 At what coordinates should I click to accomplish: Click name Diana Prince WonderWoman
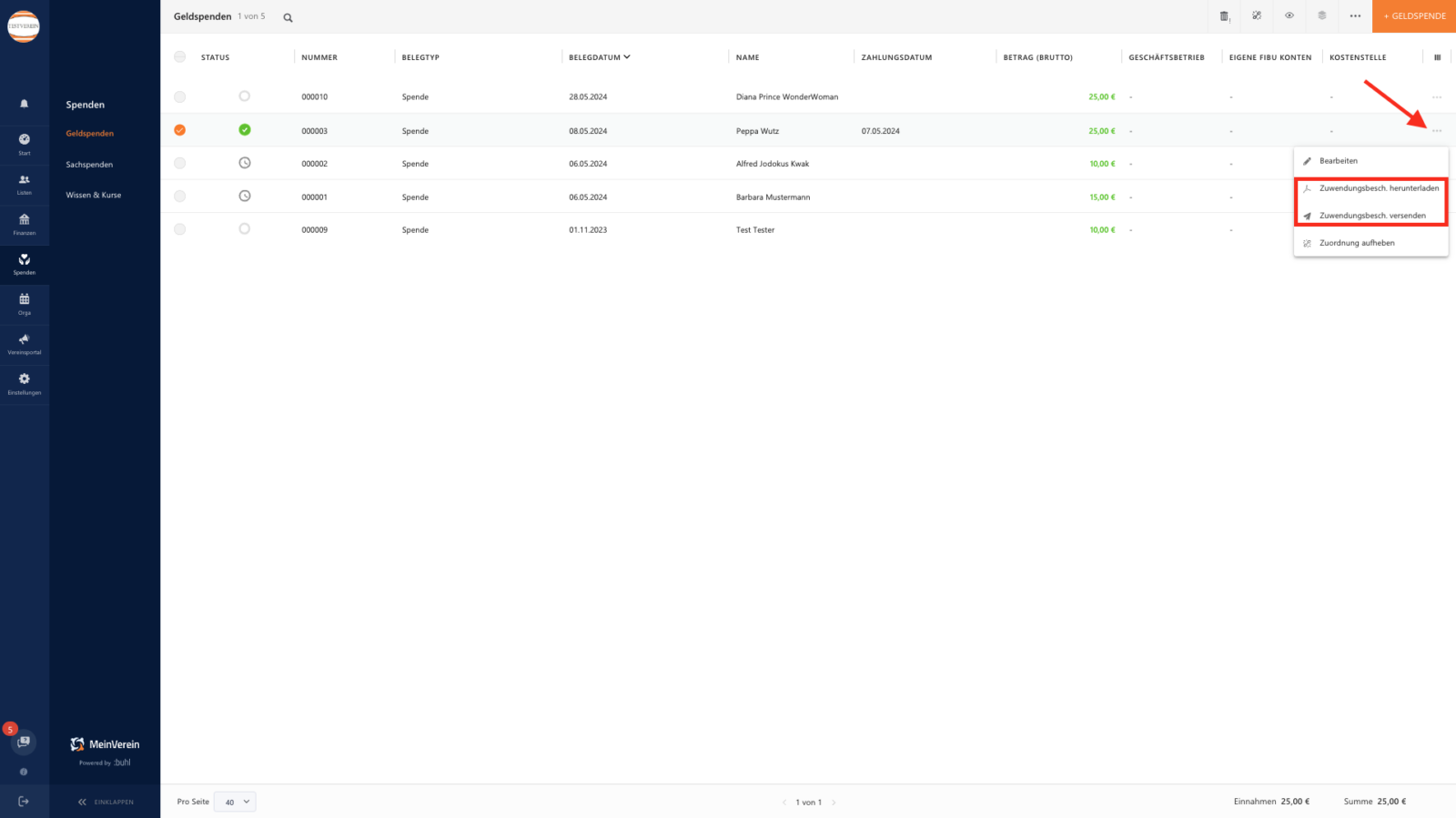click(x=787, y=97)
